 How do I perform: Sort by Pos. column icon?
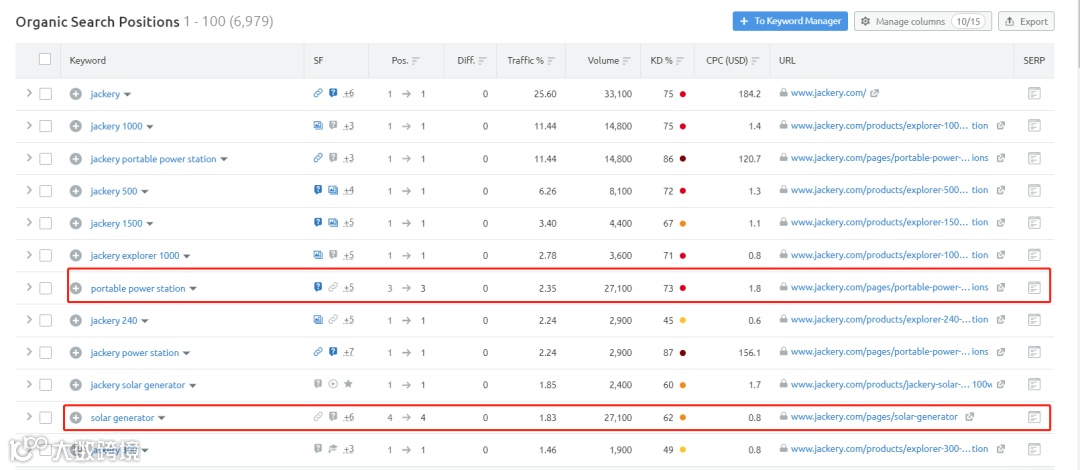[416, 61]
